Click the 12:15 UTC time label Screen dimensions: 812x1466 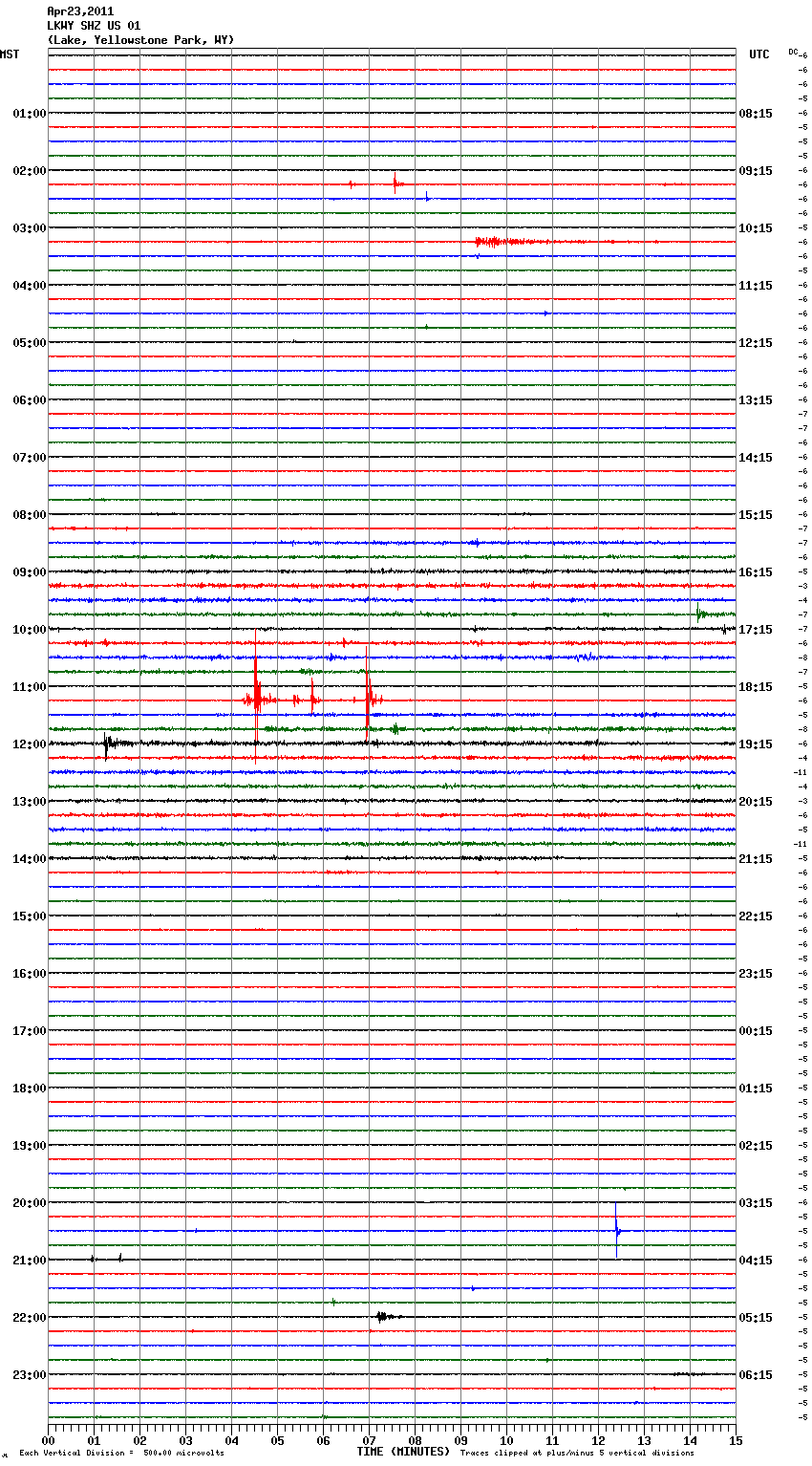756,342
